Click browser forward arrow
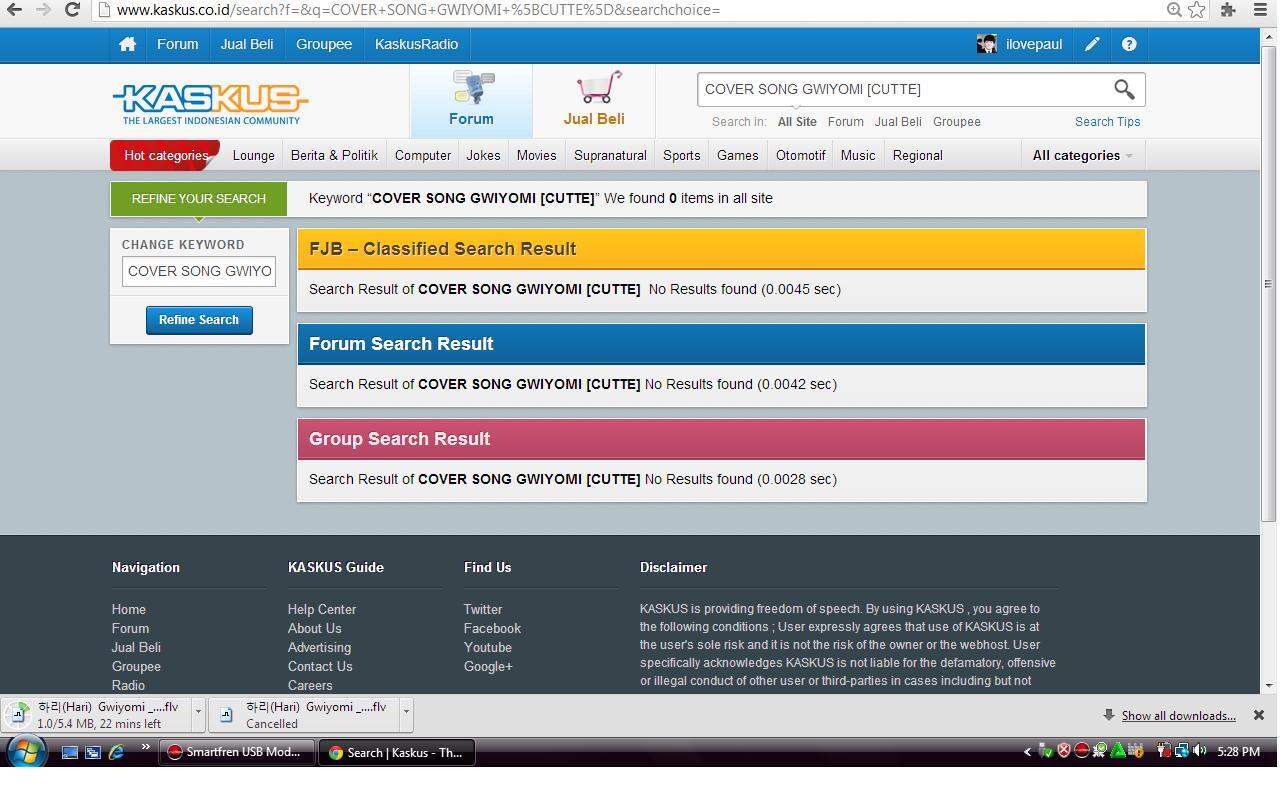This screenshot has width=1280, height=800. tap(43, 9)
